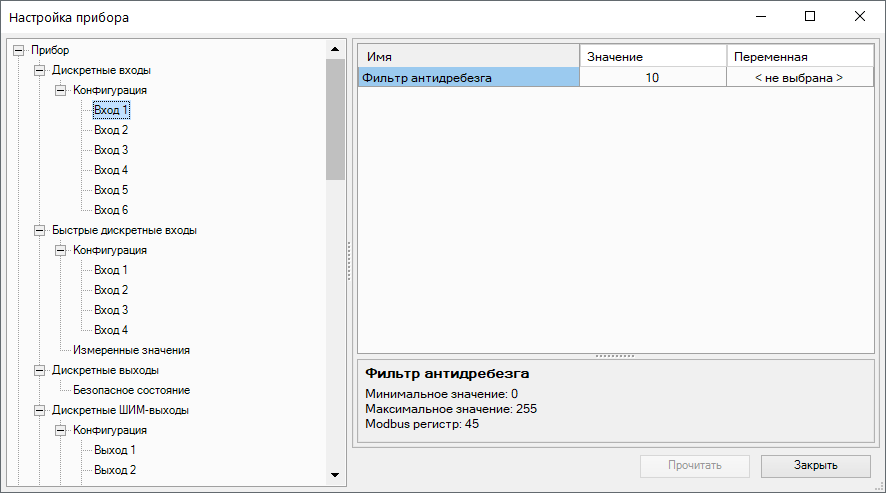
Task: Collapse the Дискретные входы node
Action: [x=39, y=70]
